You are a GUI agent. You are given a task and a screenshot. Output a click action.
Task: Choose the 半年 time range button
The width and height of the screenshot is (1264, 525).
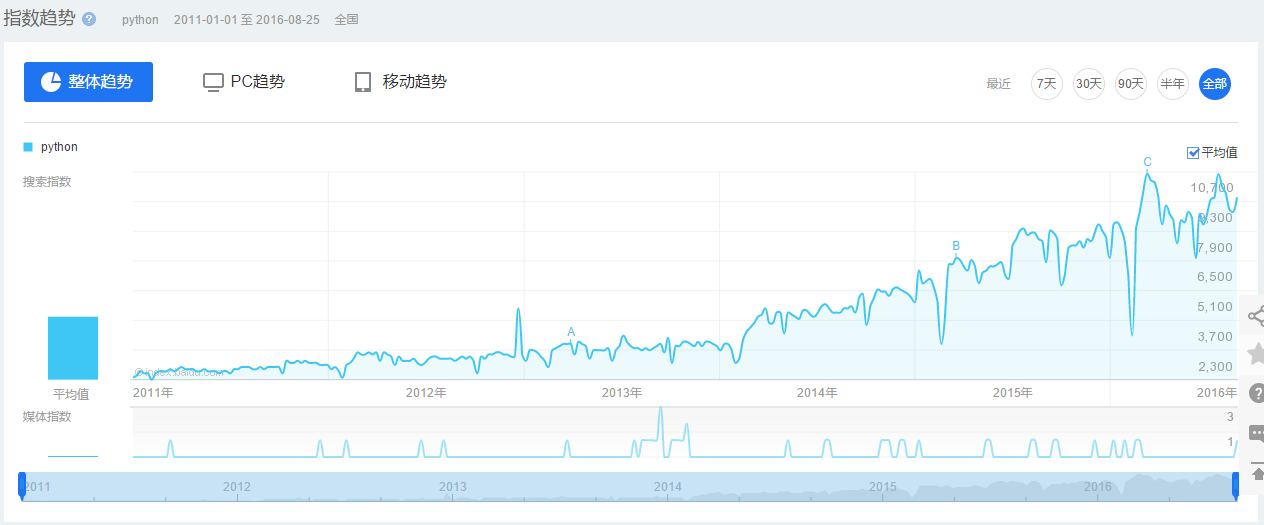pyautogui.click(x=1172, y=84)
